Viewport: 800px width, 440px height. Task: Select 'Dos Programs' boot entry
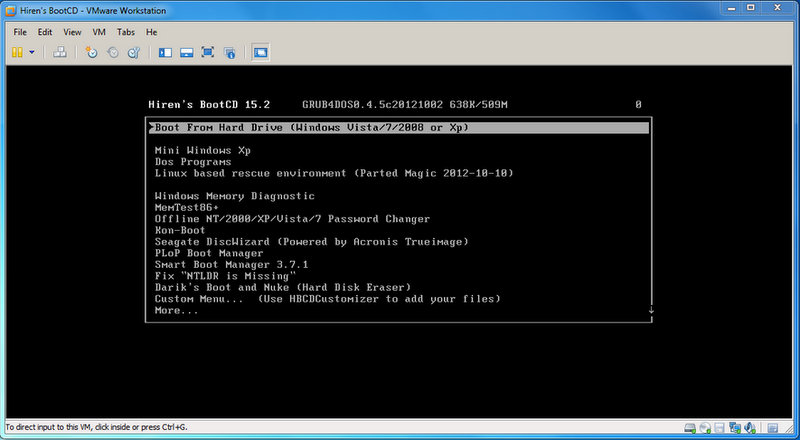point(193,162)
